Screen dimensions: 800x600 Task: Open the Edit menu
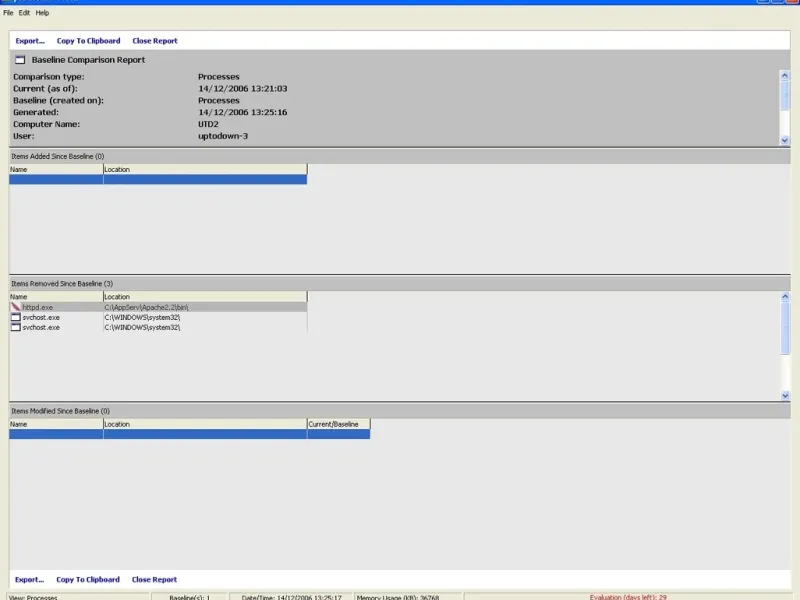coord(24,13)
